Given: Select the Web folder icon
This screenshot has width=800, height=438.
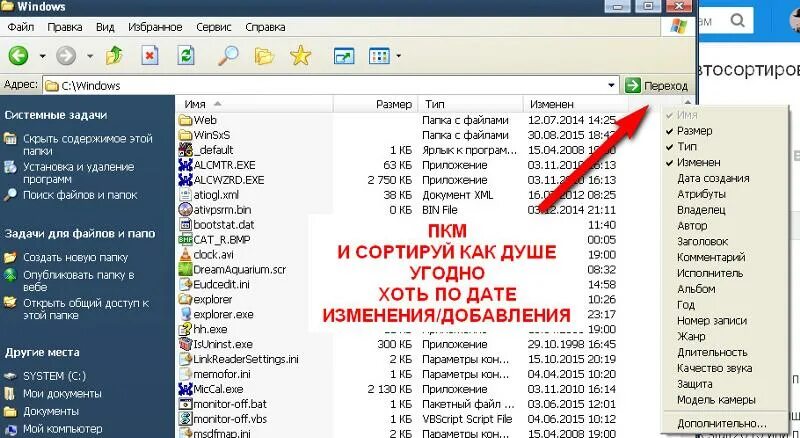Looking at the screenshot, I should (185, 120).
